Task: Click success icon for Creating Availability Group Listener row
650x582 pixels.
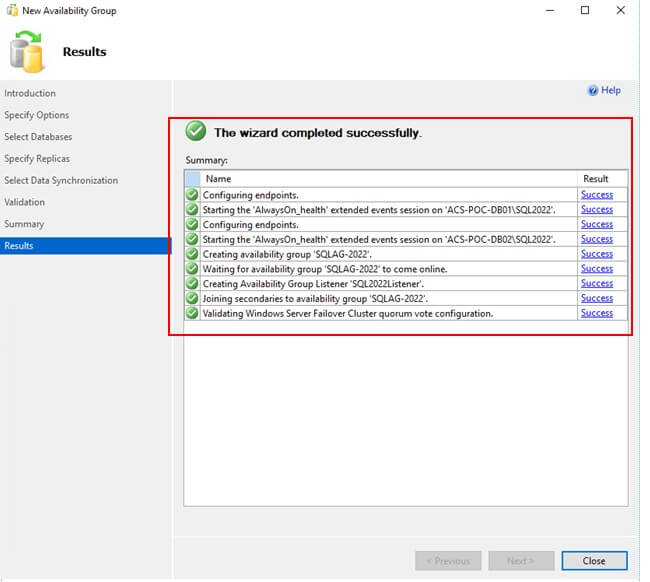Action: [192, 284]
